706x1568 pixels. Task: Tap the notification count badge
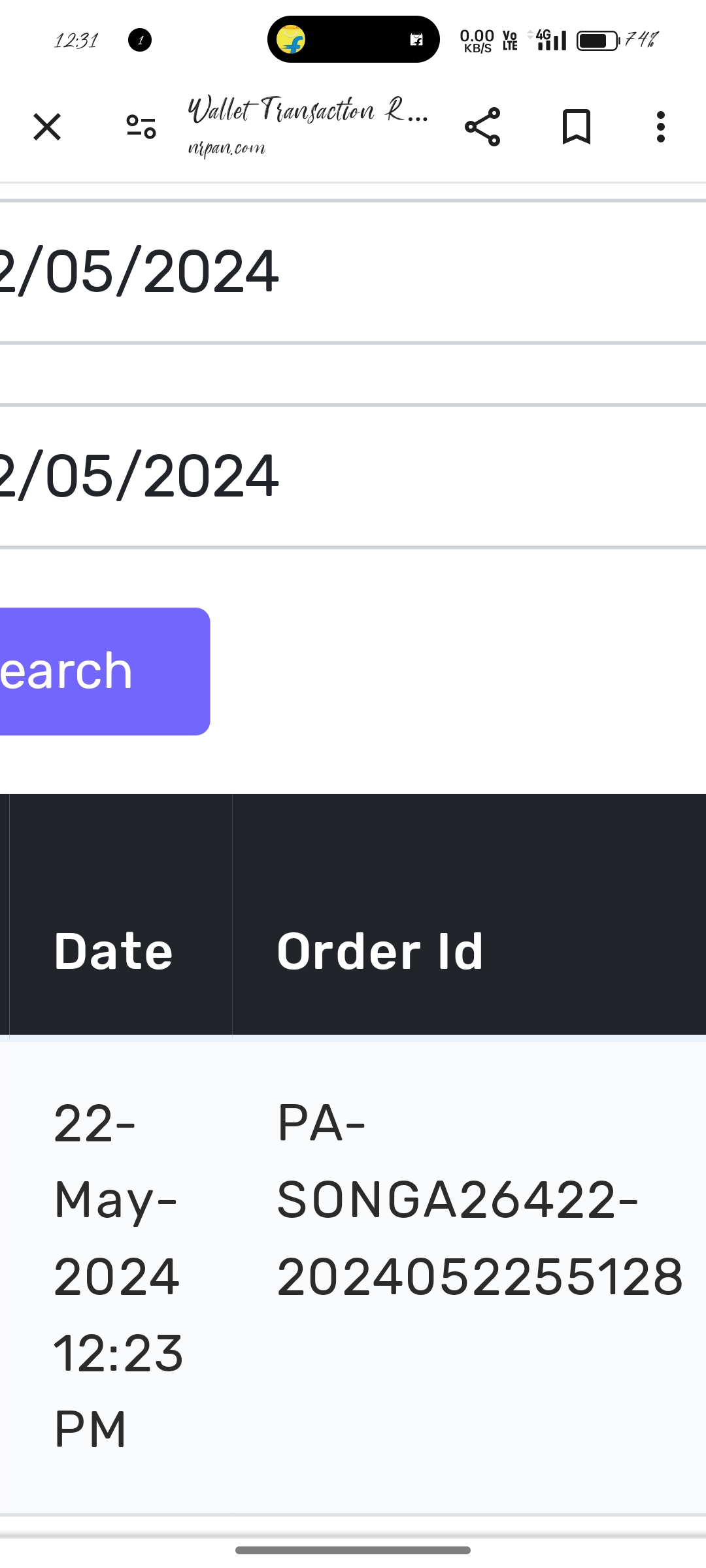point(140,40)
